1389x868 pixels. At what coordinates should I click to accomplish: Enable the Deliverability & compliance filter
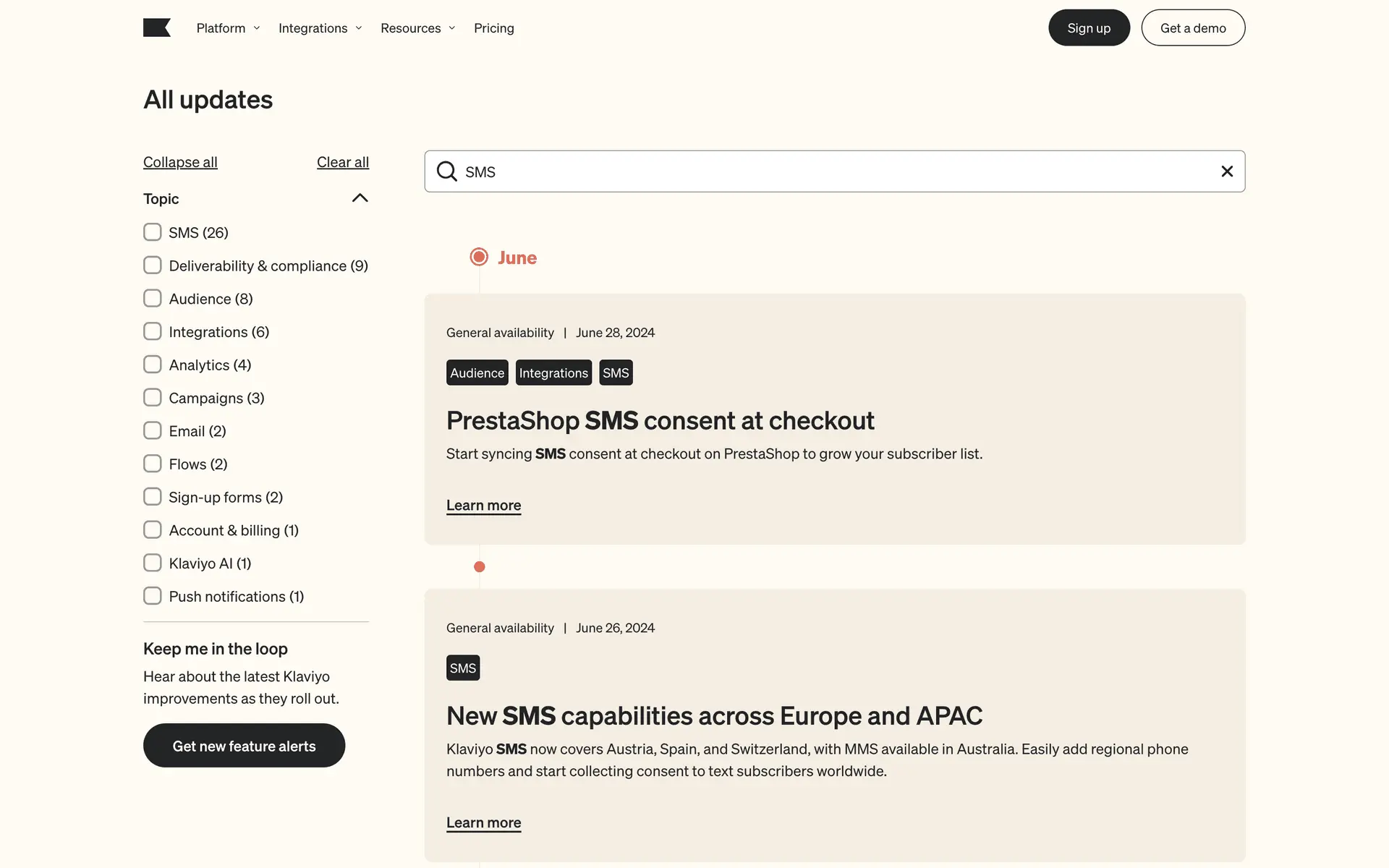point(153,265)
